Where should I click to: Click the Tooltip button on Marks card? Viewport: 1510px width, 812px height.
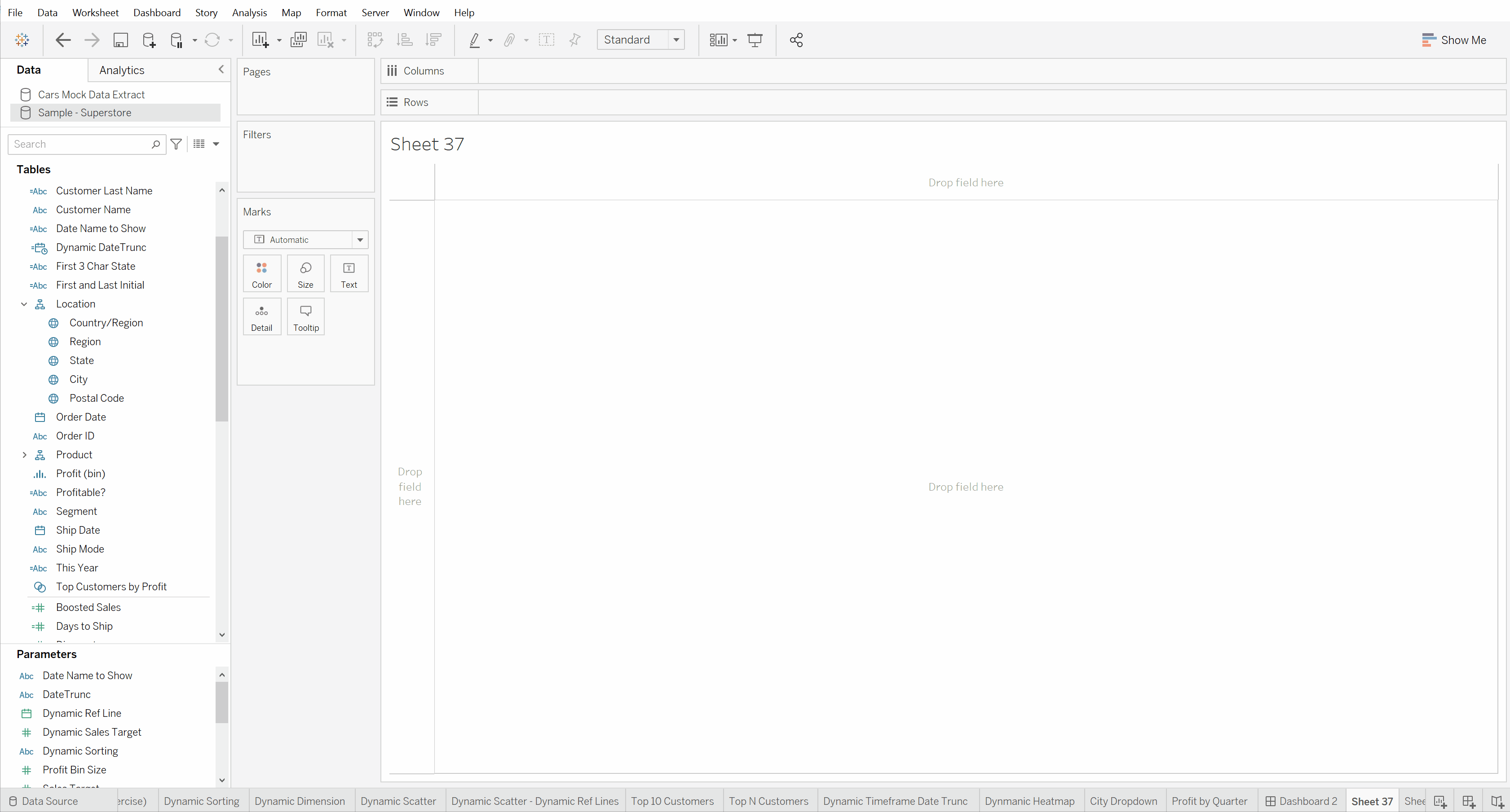coord(305,317)
